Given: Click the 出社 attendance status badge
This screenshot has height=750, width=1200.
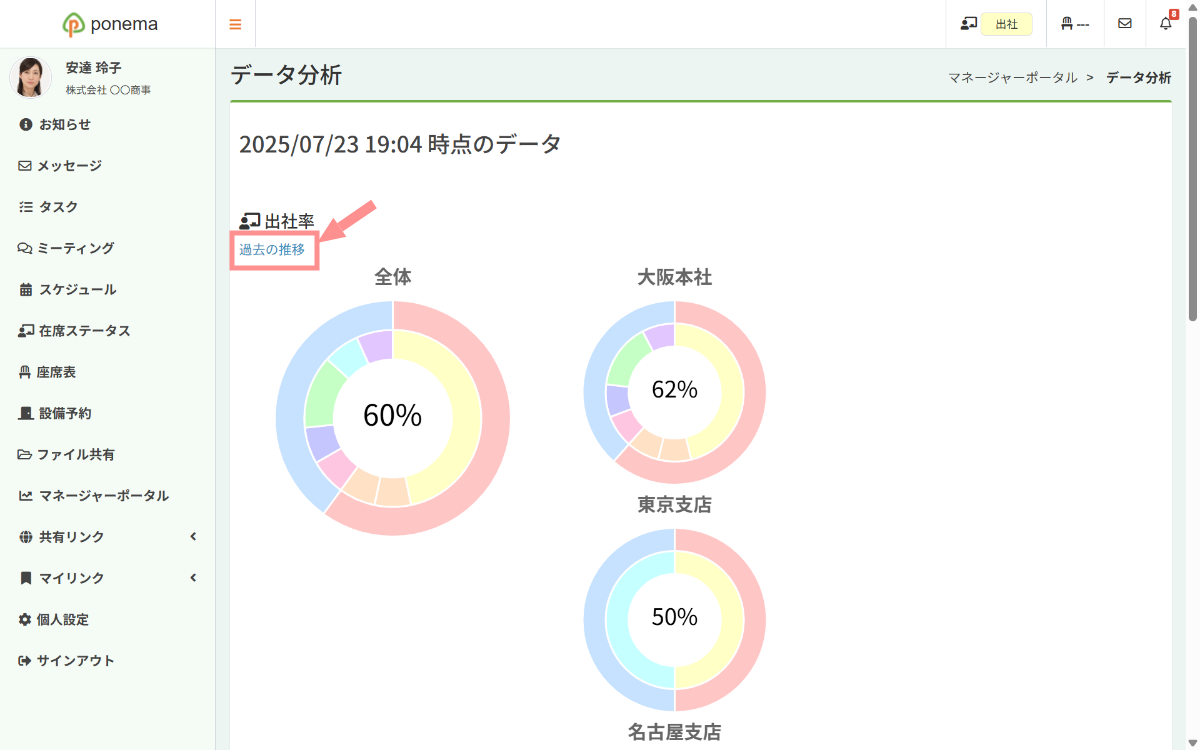Looking at the screenshot, I should click(x=1006, y=24).
